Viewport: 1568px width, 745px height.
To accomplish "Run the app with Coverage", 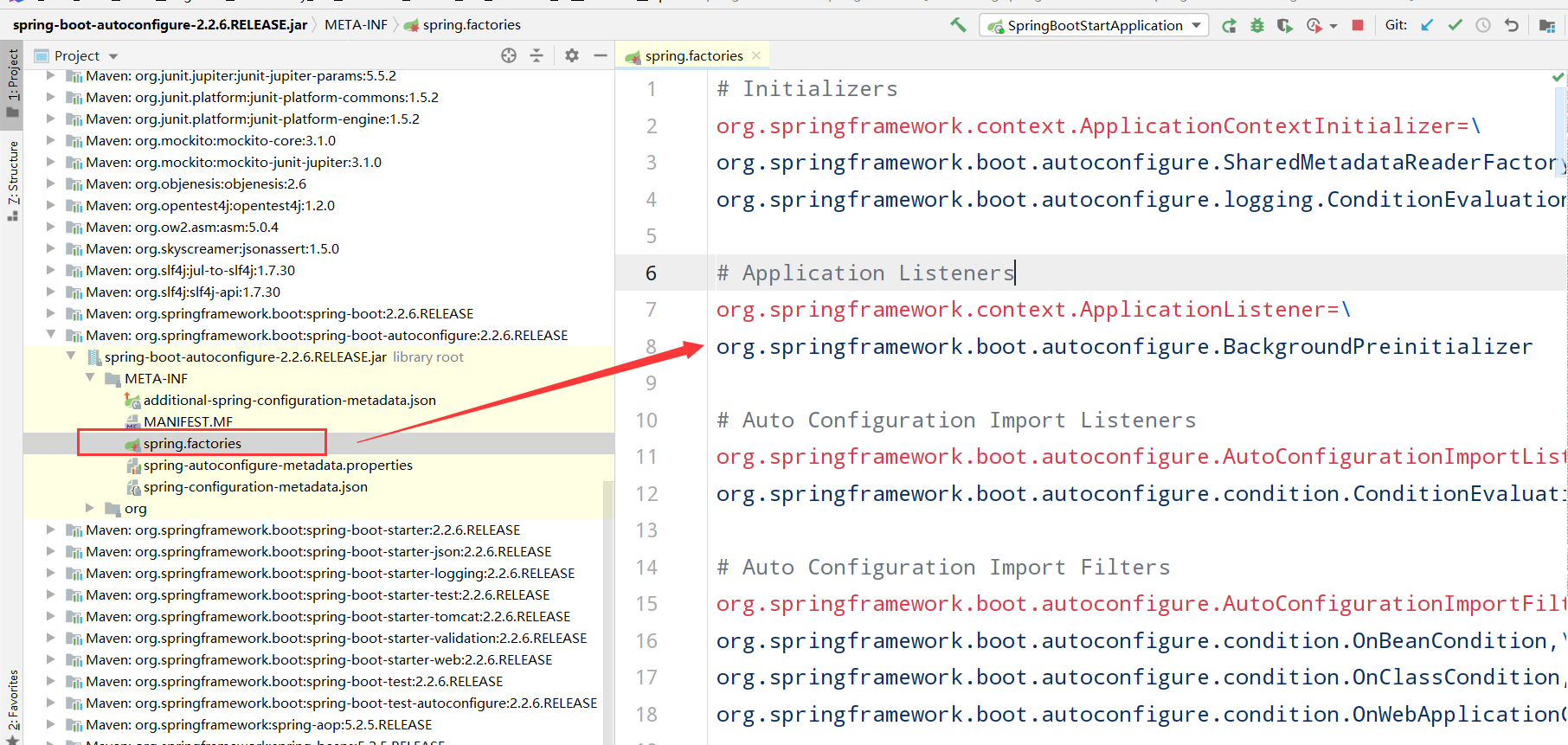I will 1285,25.
